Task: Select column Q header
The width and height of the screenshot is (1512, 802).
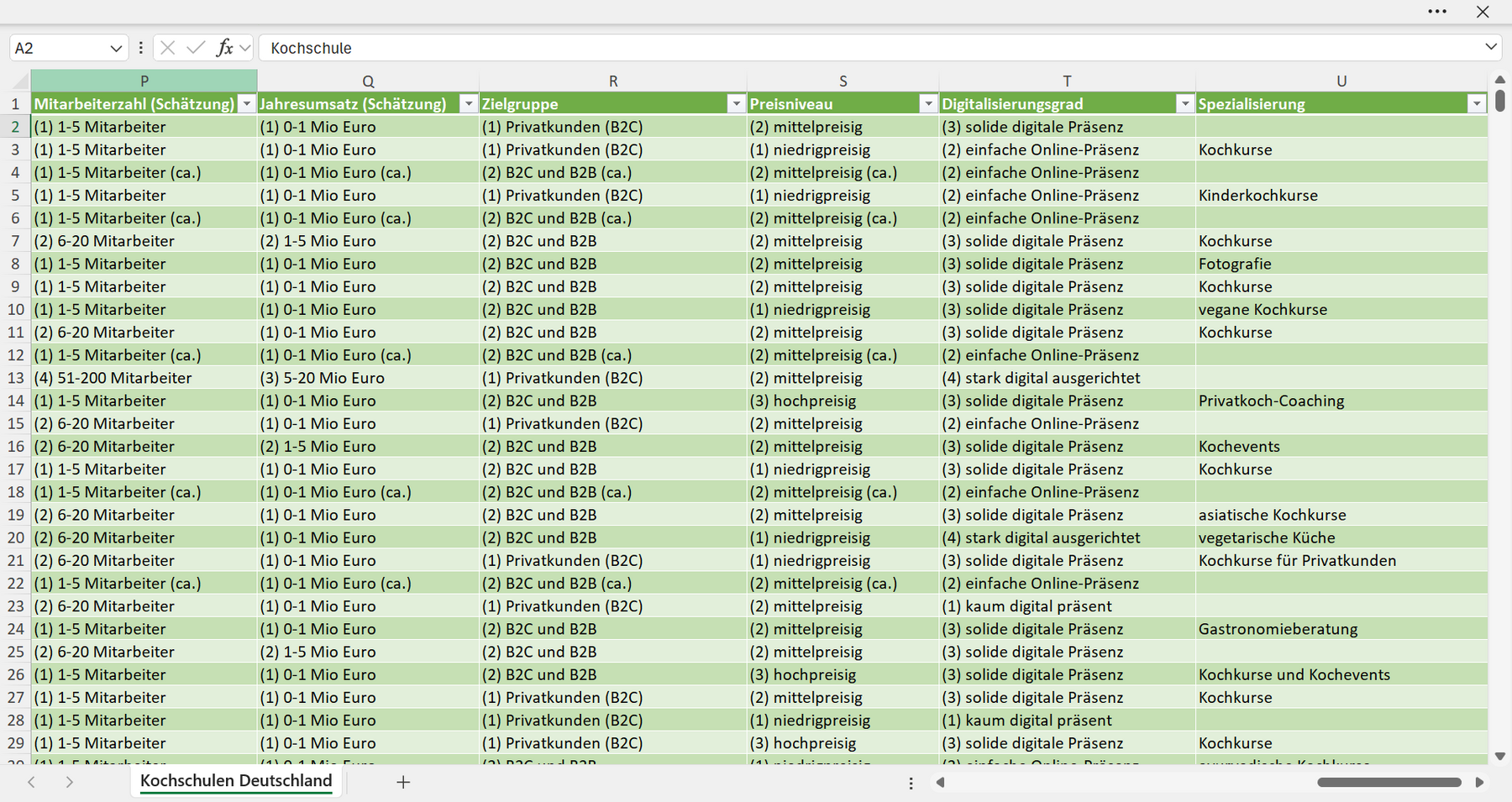Action: tap(368, 81)
